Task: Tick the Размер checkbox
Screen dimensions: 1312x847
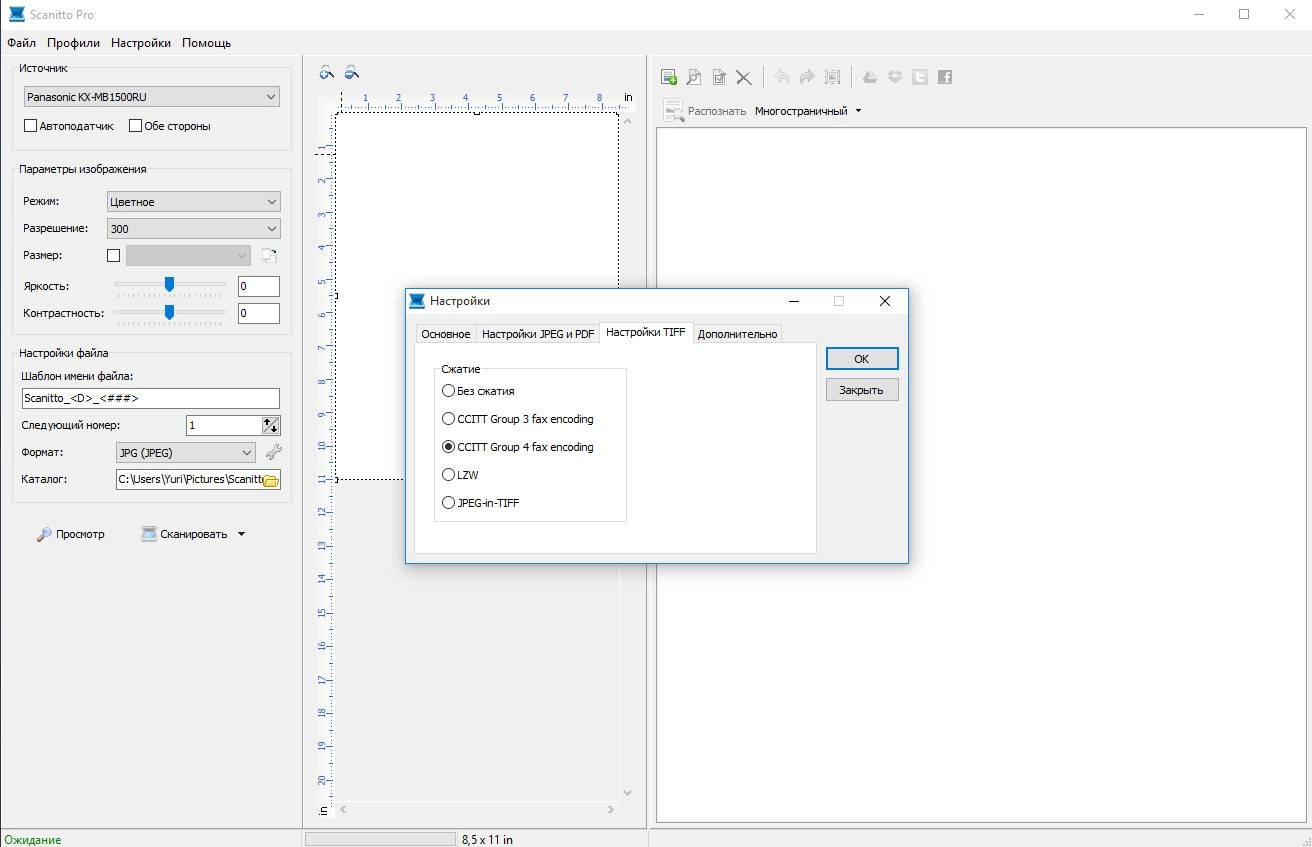Action: (x=113, y=256)
